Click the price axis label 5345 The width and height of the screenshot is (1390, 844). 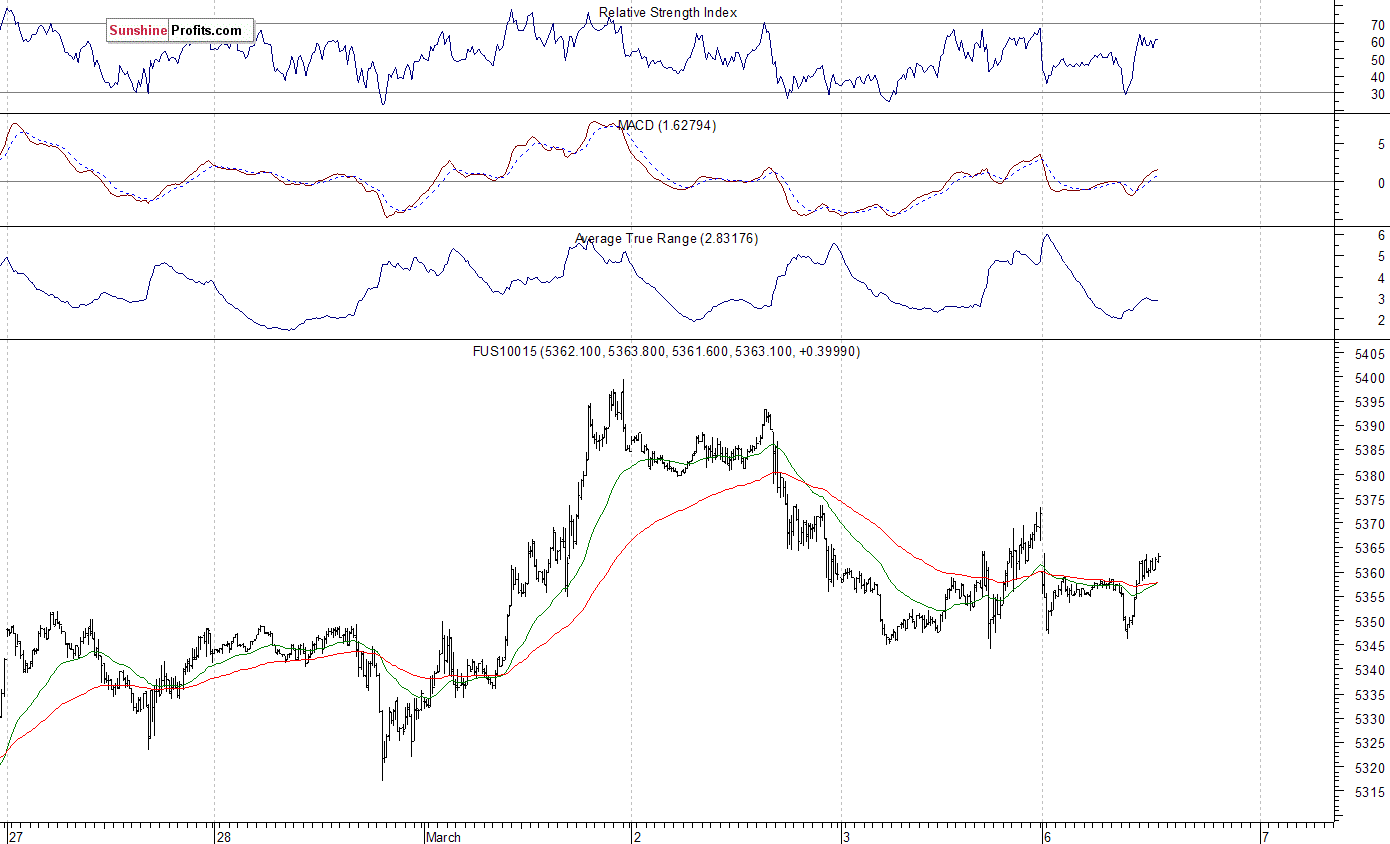point(1370,646)
